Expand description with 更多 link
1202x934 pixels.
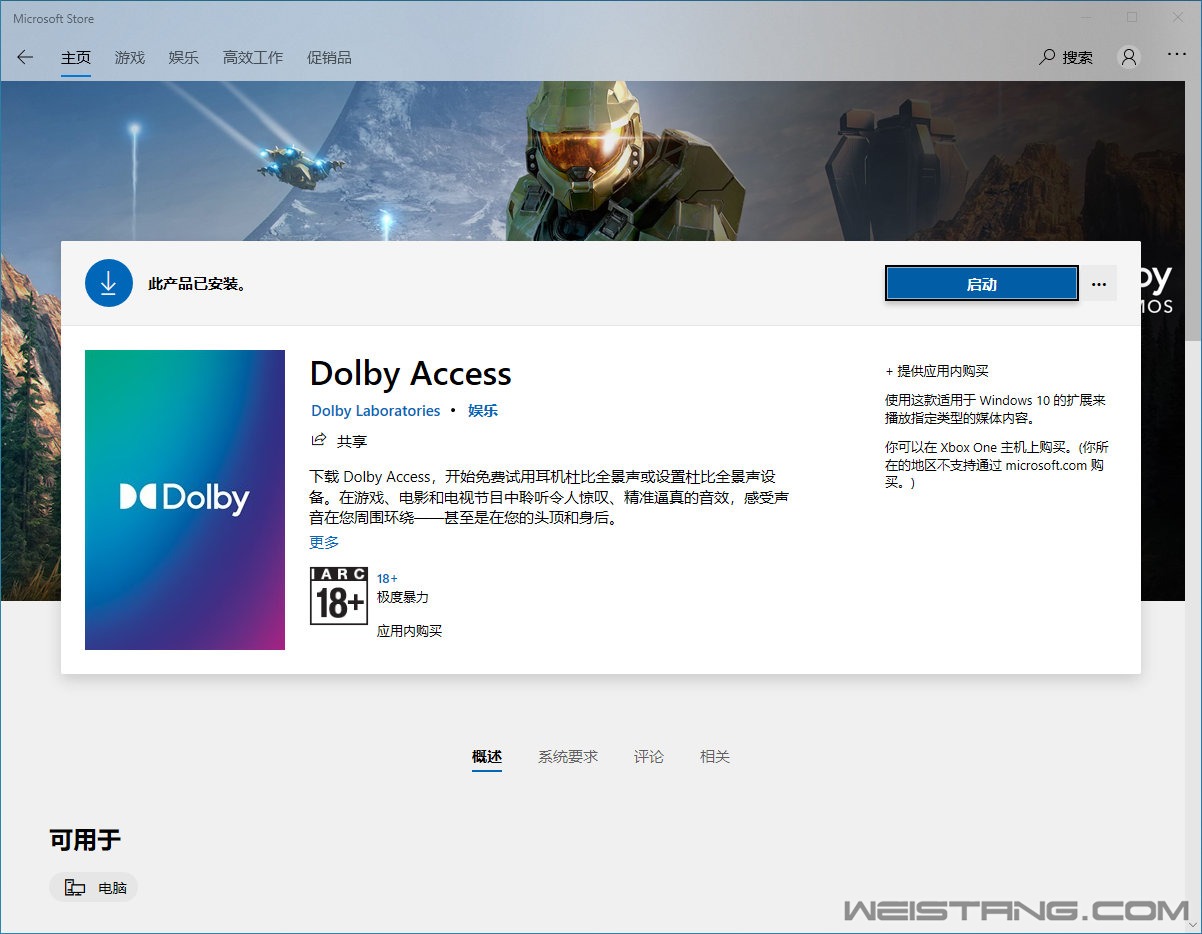click(324, 542)
